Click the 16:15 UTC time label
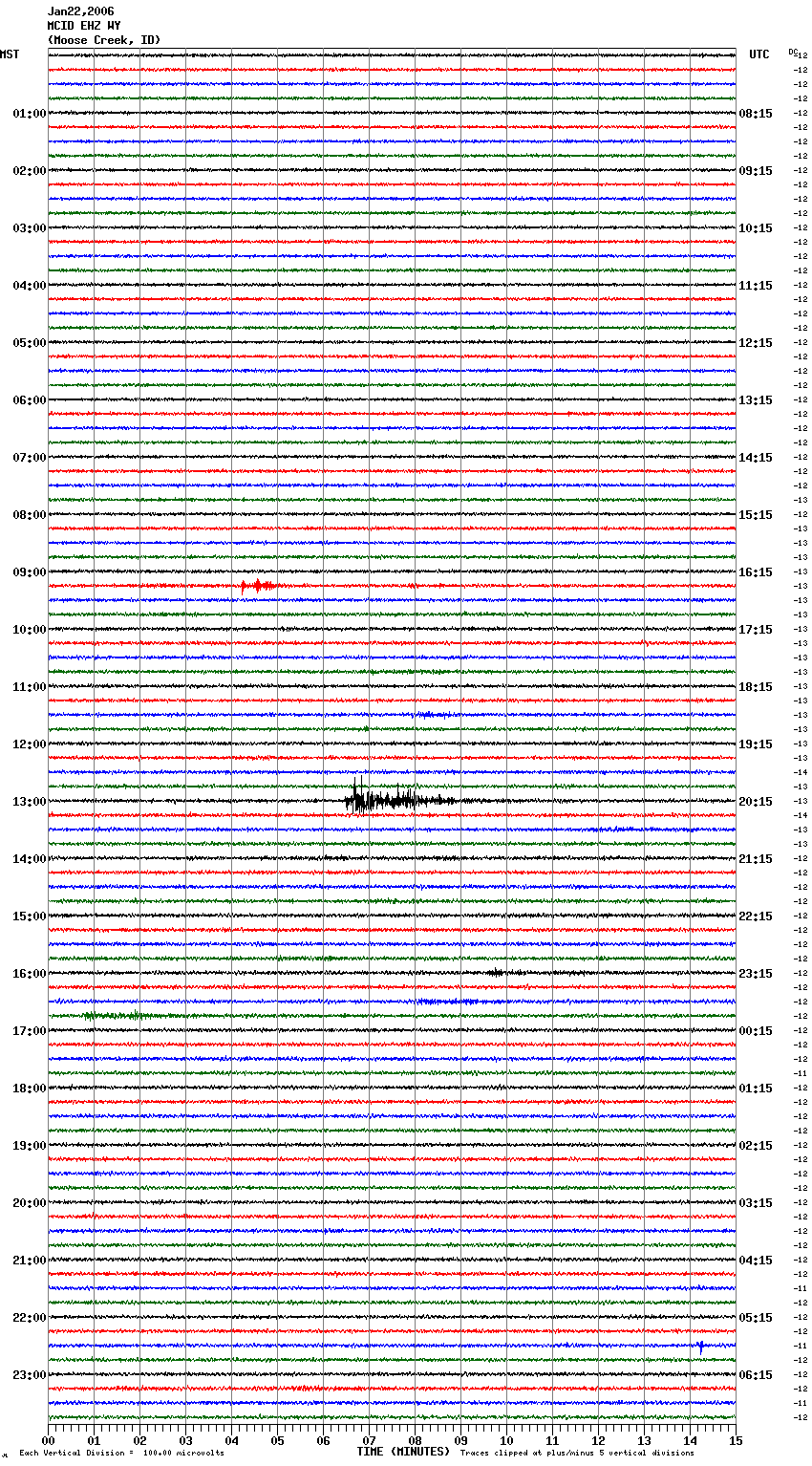The height and width of the screenshot is (1466, 812). (756, 572)
